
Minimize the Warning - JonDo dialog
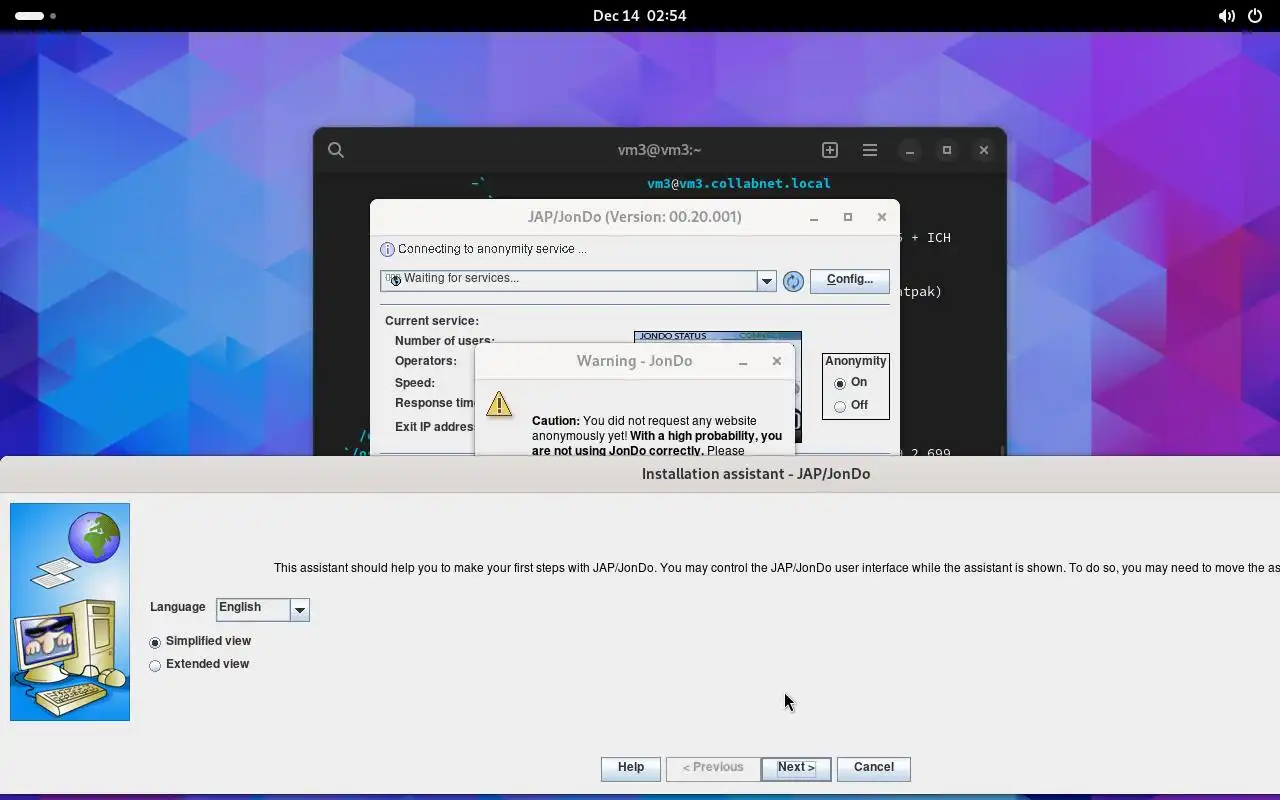pyautogui.click(x=743, y=362)
